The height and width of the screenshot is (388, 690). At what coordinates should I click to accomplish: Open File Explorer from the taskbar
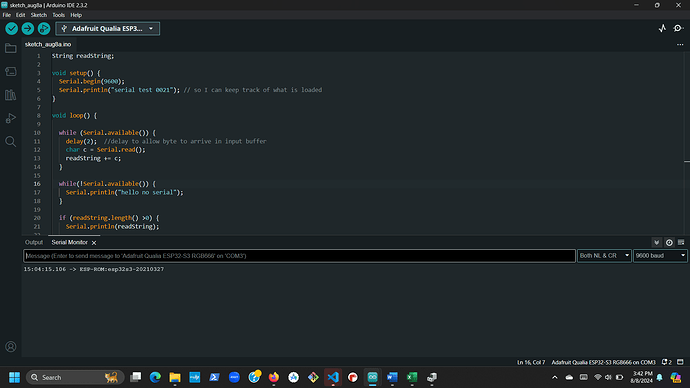pos(175,377)
